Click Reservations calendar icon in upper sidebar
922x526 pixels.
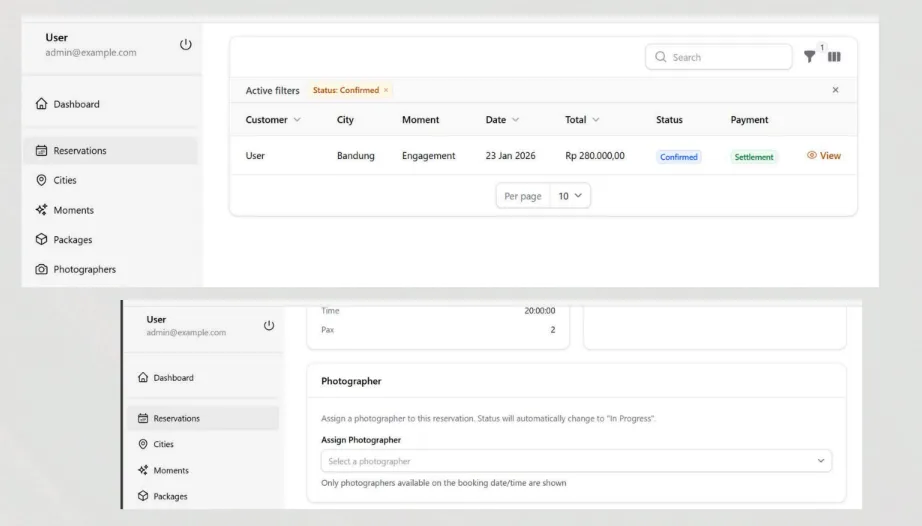[41, 150]
